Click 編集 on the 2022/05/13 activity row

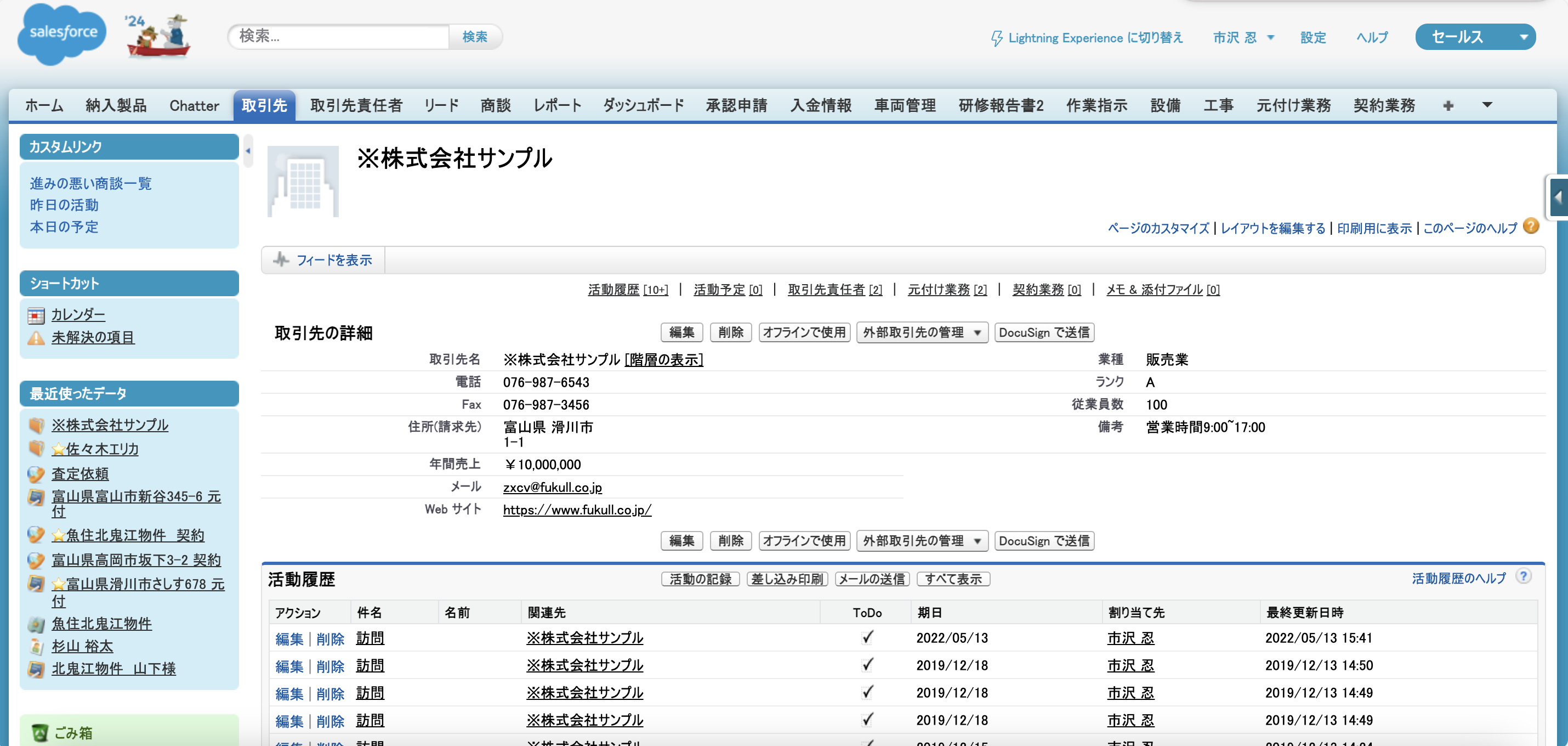(289, 639)
